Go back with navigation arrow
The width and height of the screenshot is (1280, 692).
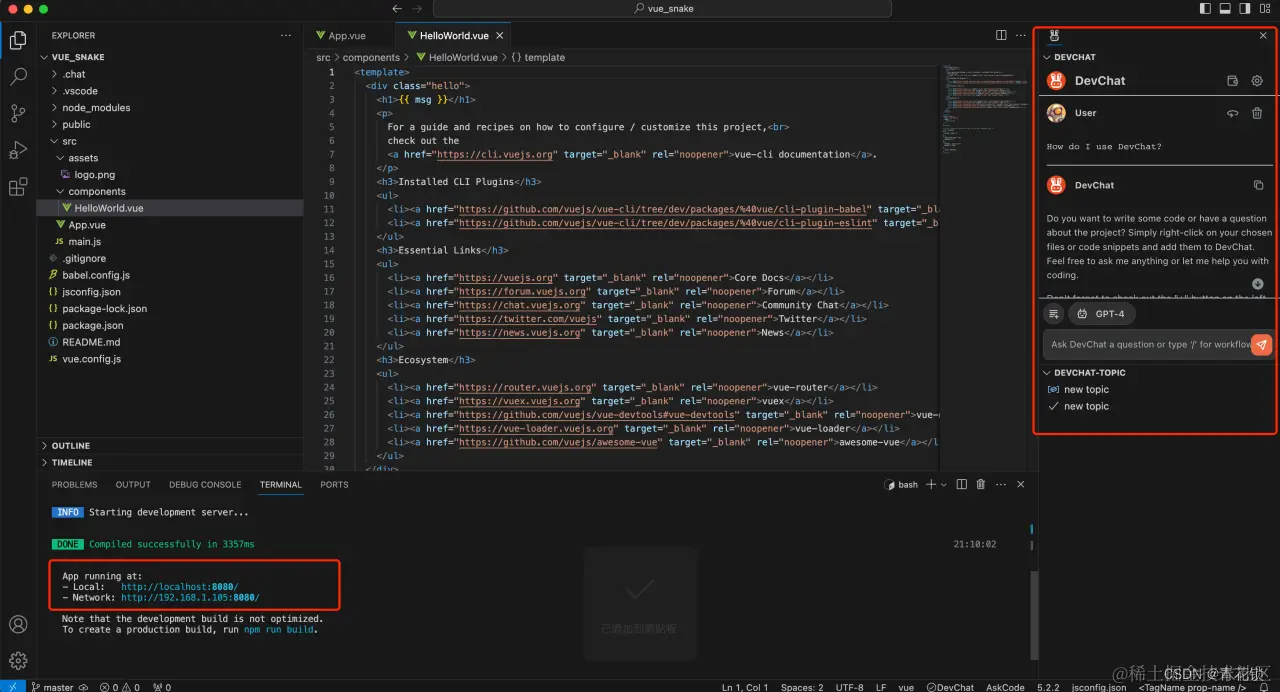pyautogui.click(x=397, y=8)
